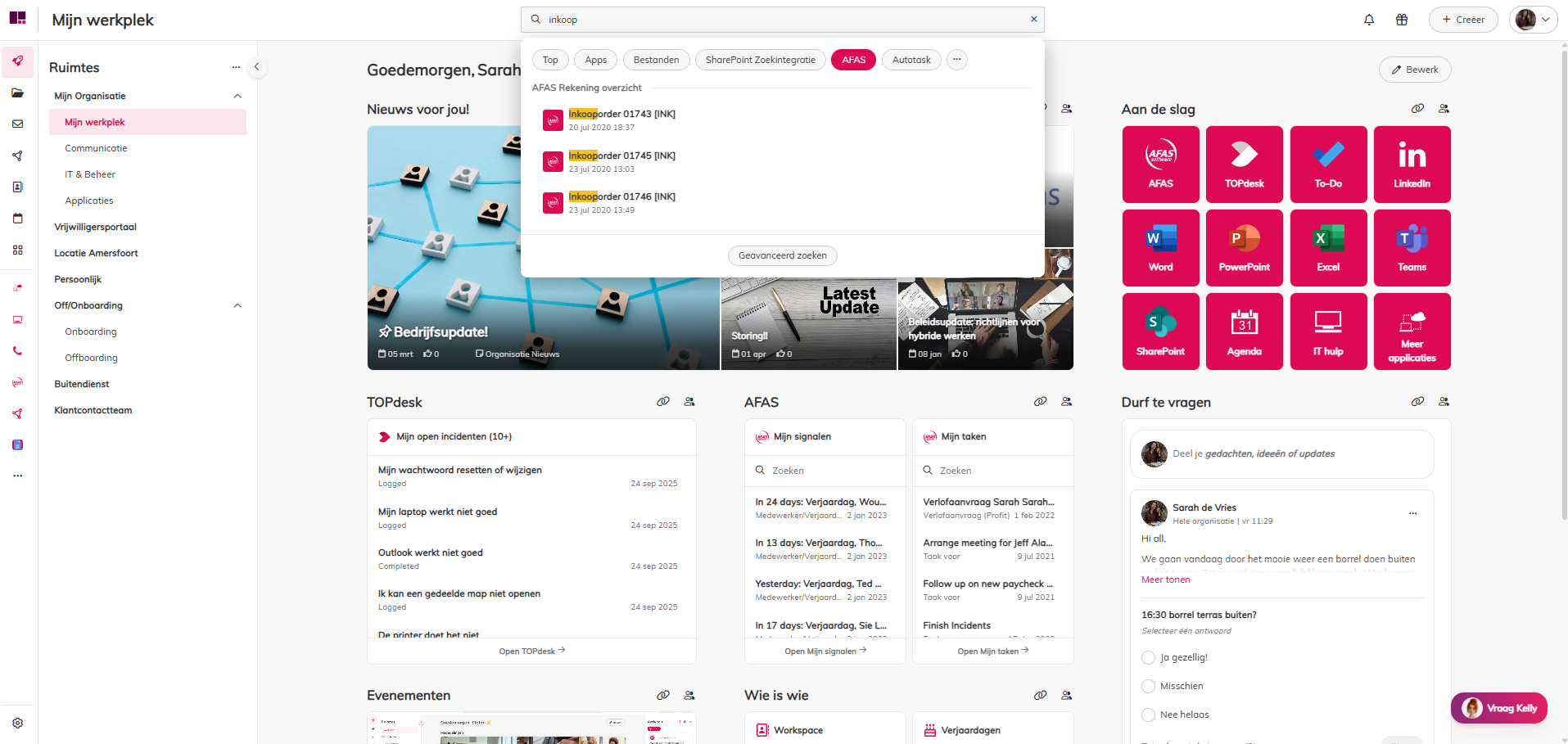Switch to the SharePoint Zoekintegratie tab
The image size is (1568, 744).
[x=761, y=60]
